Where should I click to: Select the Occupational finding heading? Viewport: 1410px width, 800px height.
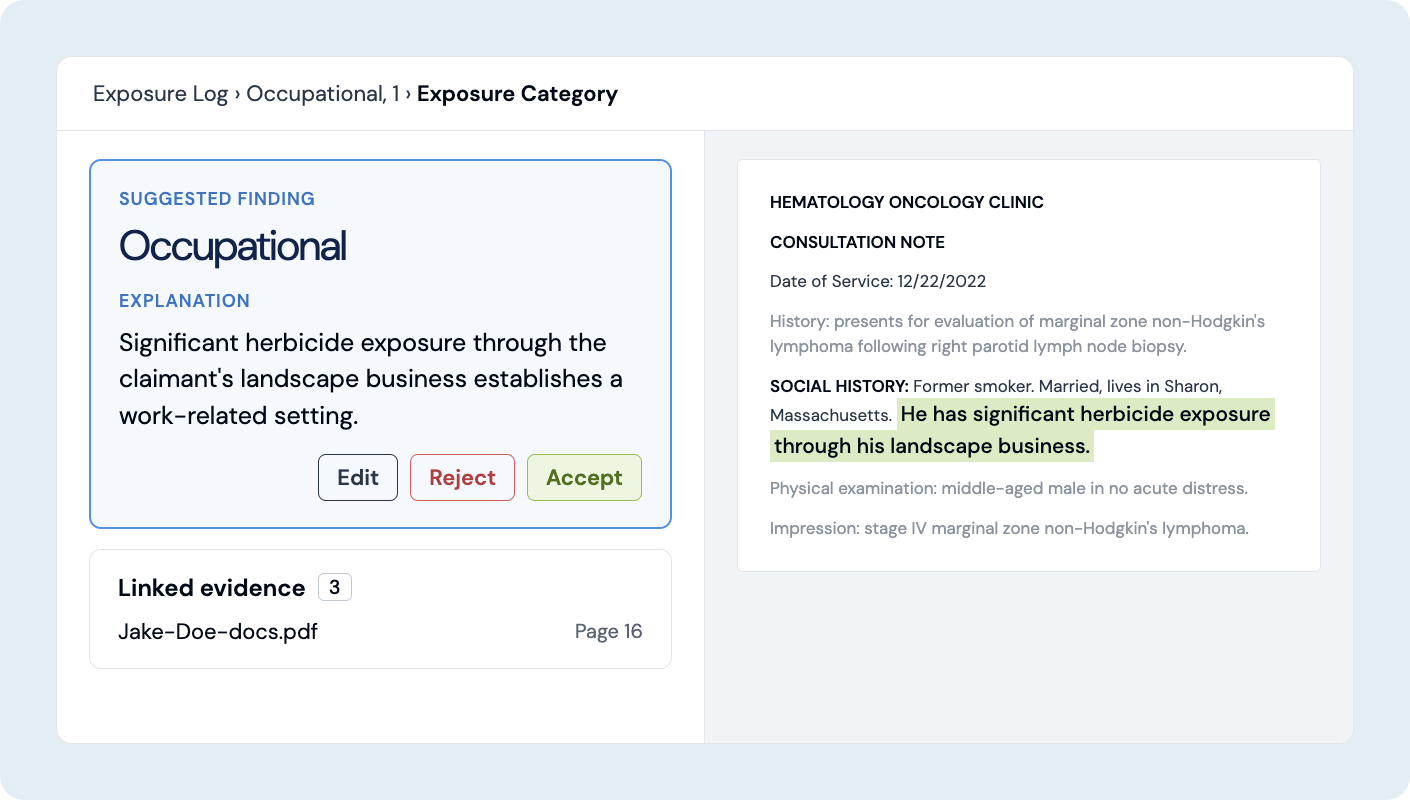click(x=233, y=246)
